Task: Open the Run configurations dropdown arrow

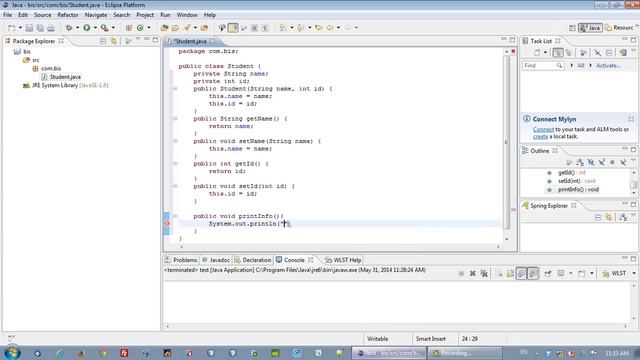Action: 95,28
